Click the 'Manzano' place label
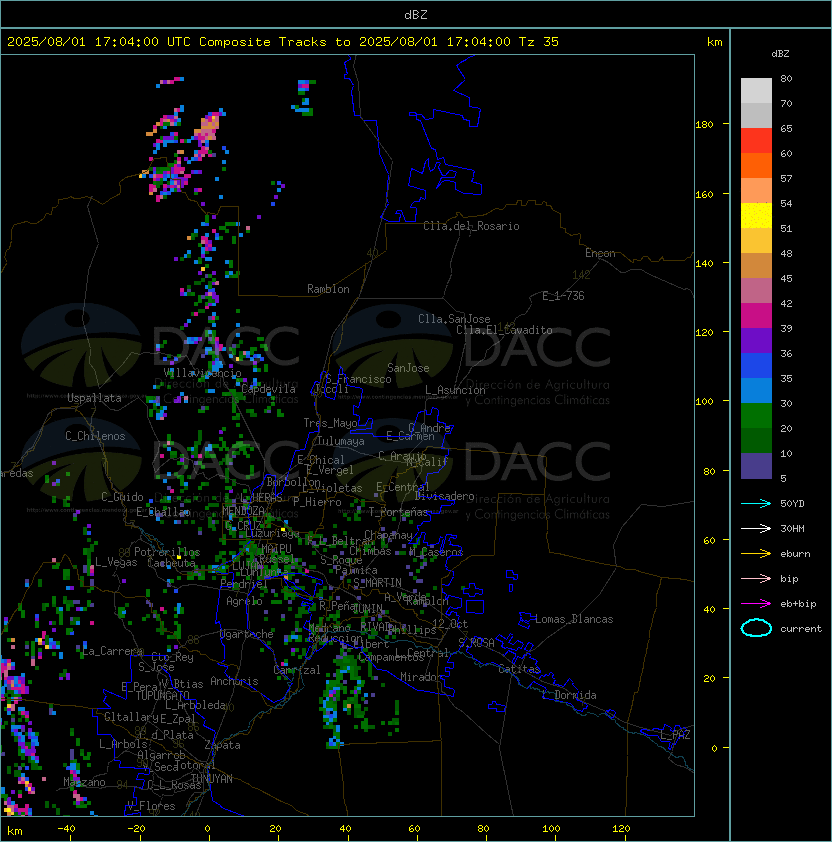 pyautogui.click(x=84, y=782)
